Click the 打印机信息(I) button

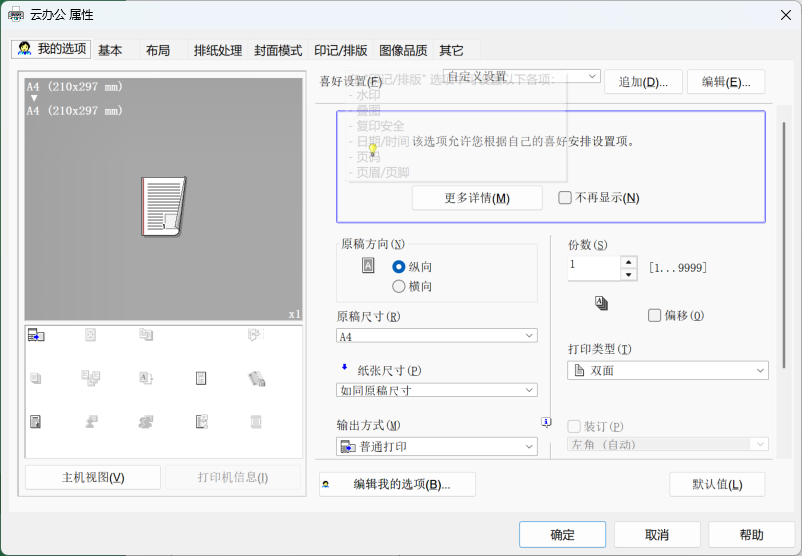coord(233,477)
